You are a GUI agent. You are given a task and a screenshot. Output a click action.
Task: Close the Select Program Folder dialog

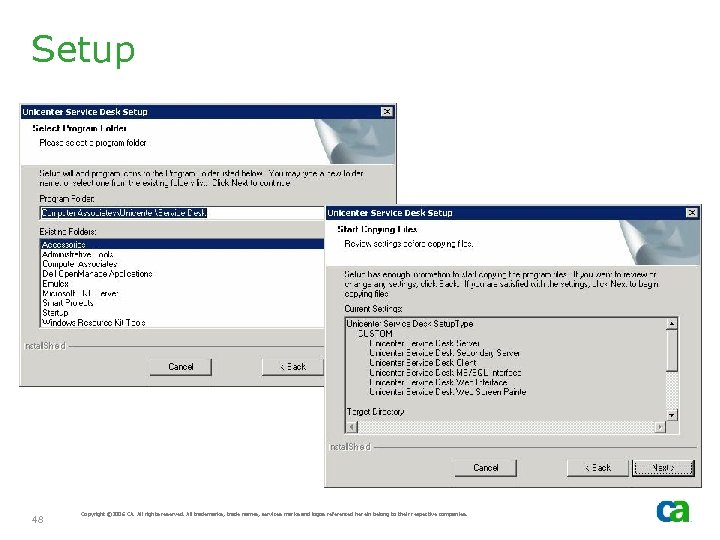point(387,112)
